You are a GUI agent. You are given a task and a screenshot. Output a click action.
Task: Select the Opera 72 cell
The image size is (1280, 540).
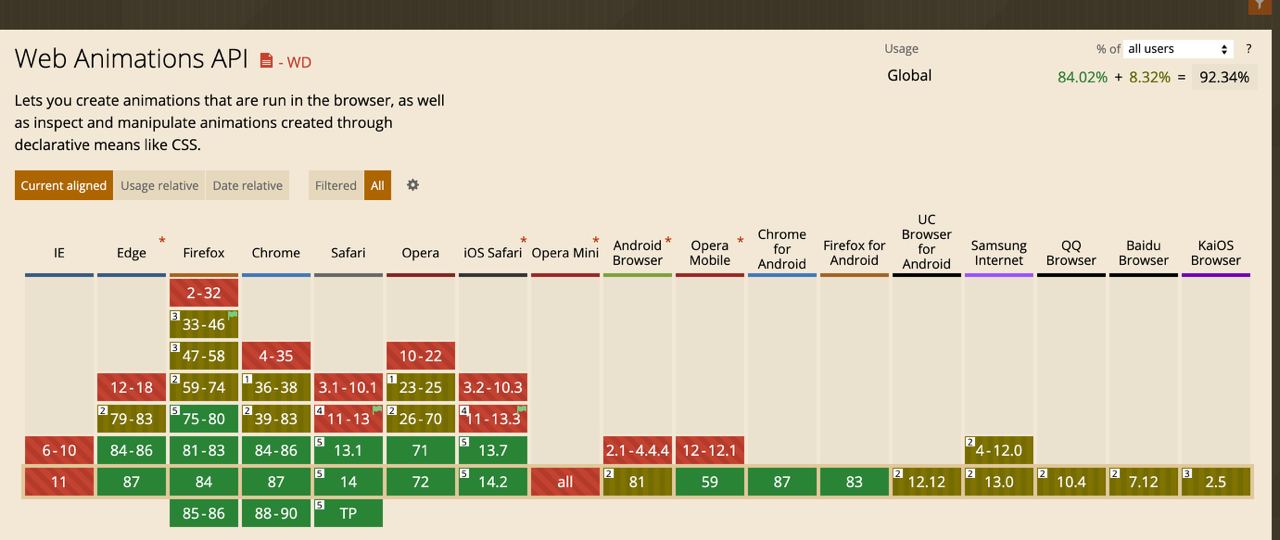(420, 482)
